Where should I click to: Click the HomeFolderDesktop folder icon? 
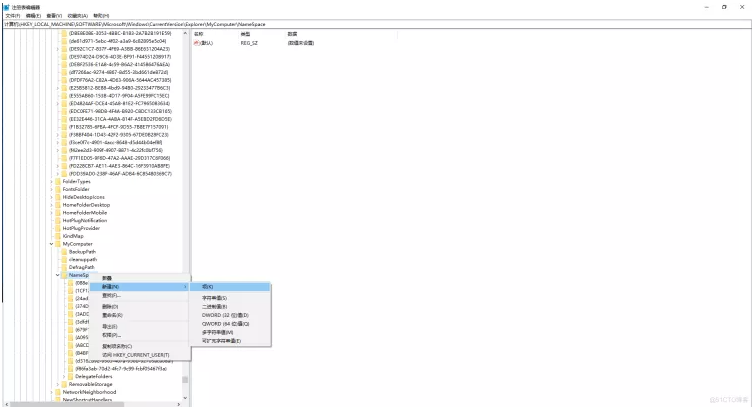[58, 205]
